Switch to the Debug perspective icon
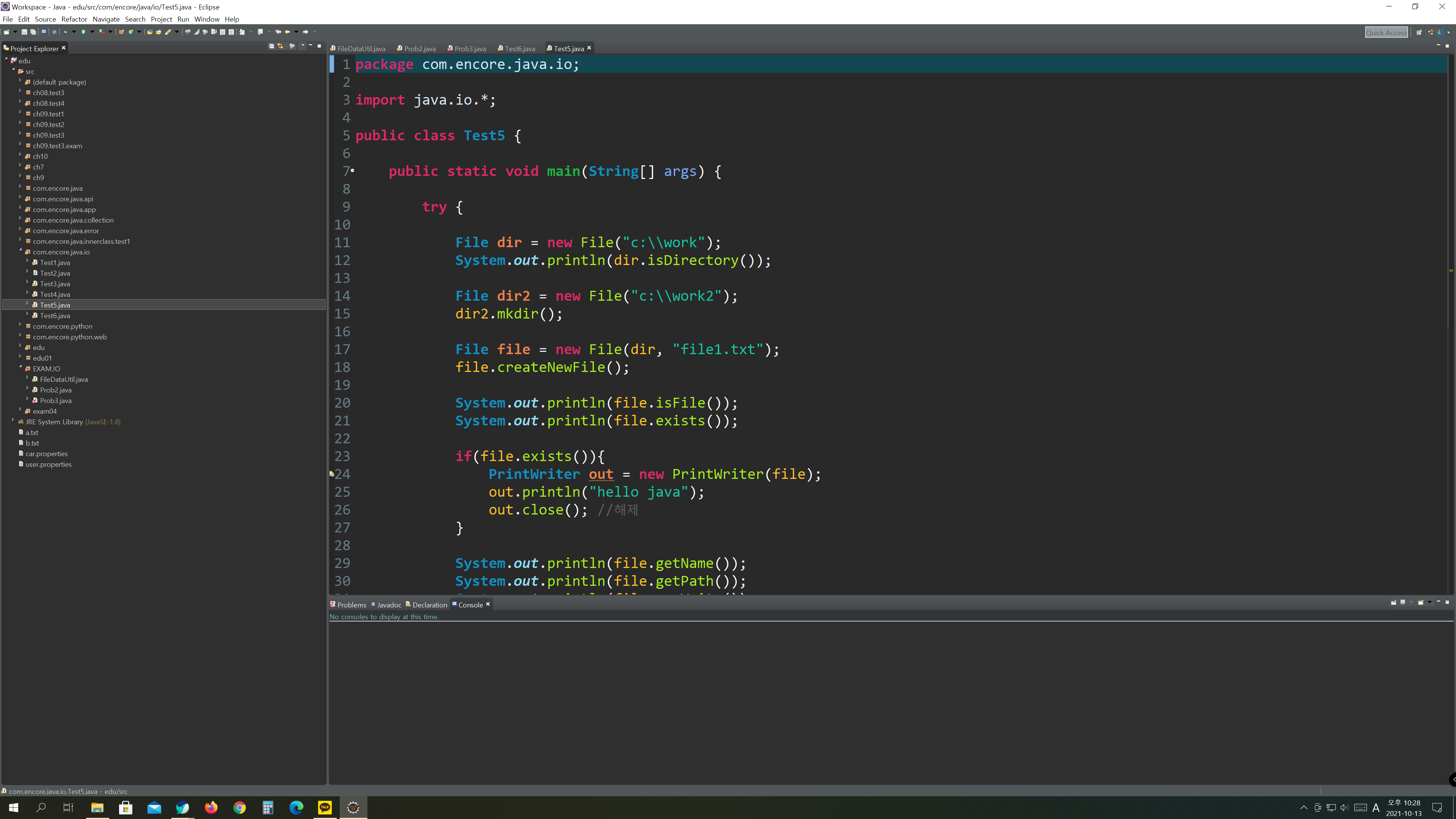Image resolution: width=1456 pixels, height=819 pixels. pos(1449,32)
